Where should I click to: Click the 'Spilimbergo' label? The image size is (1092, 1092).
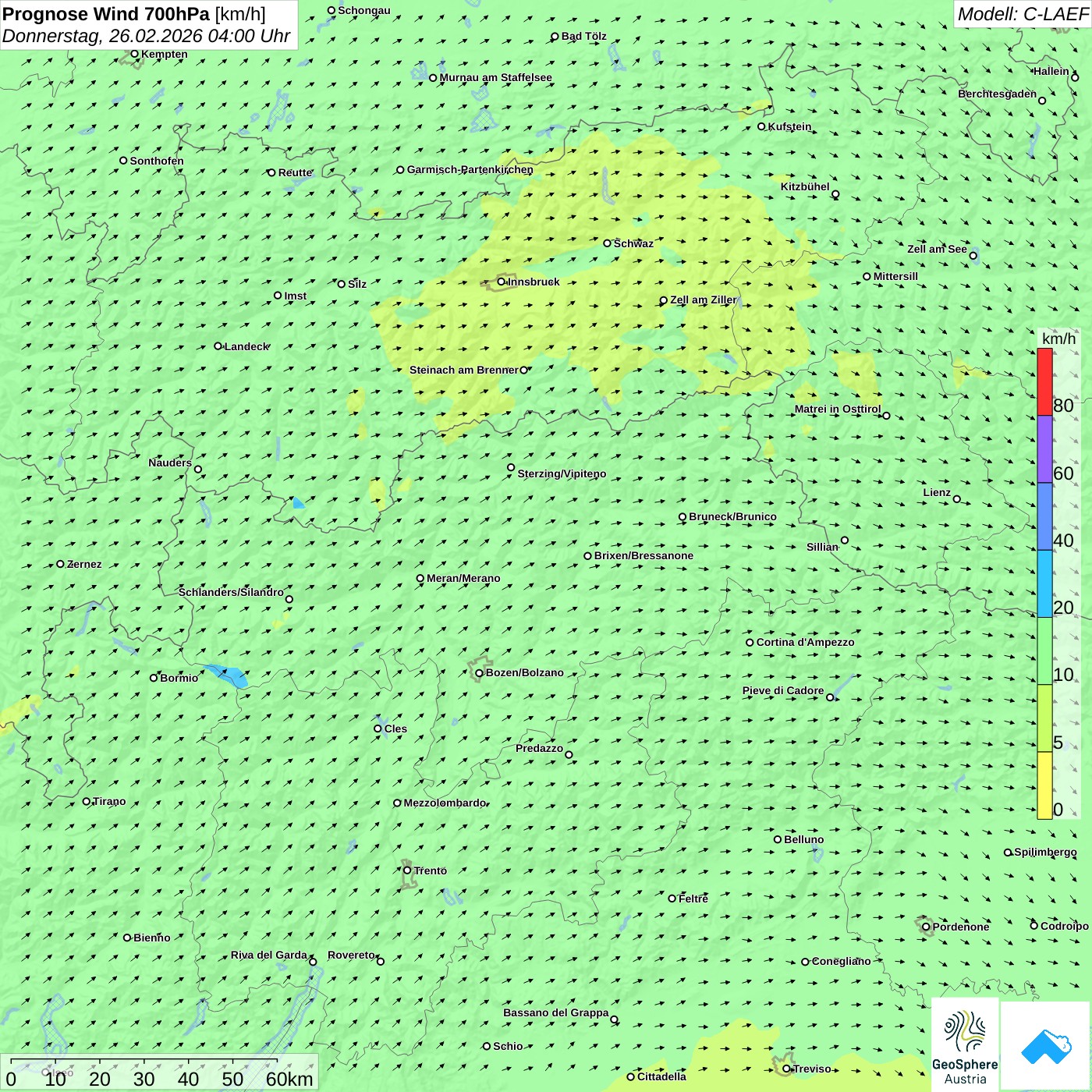click(x=1045, y=852)
